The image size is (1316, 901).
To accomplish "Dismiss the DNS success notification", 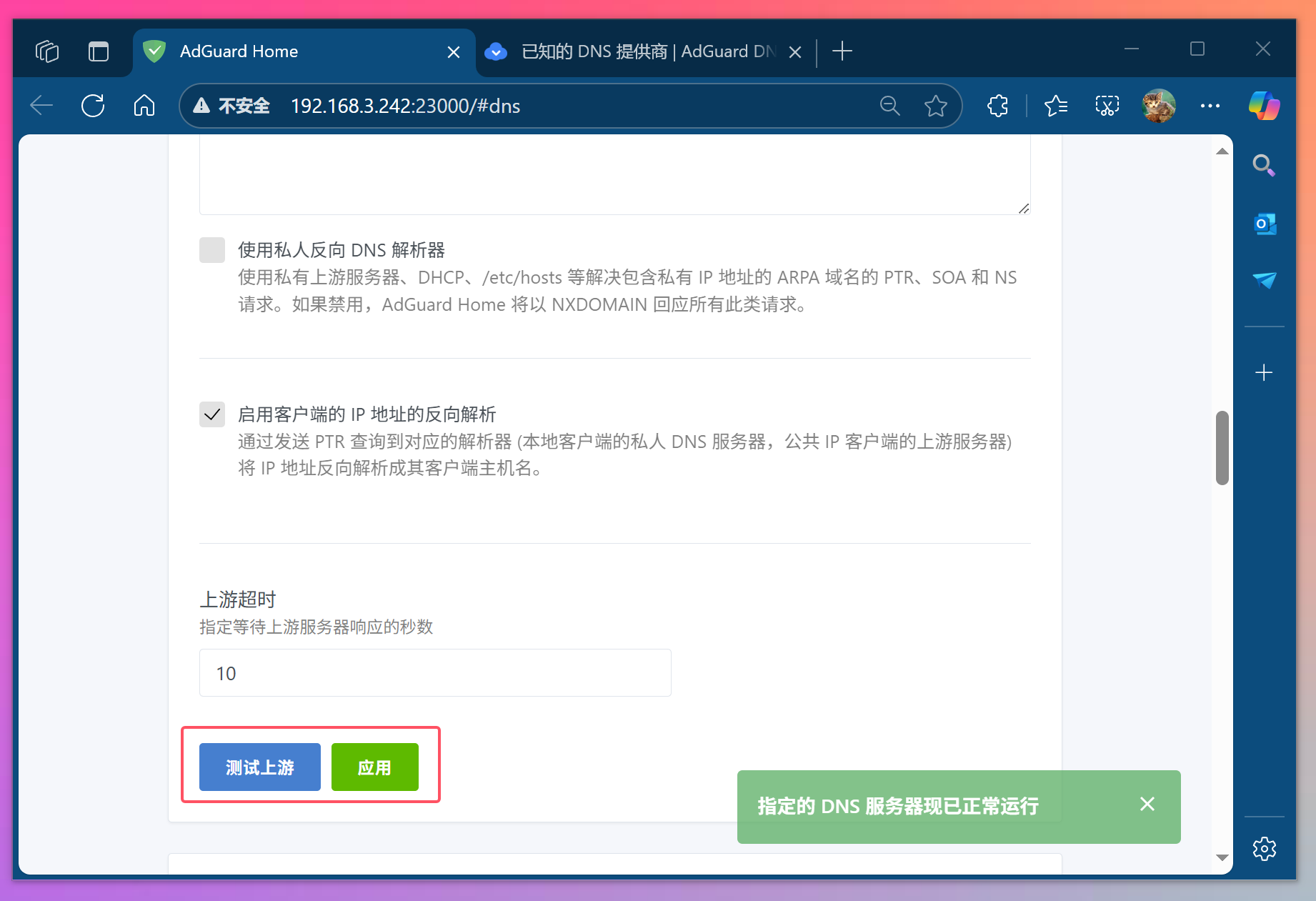I will (x=1147, y=804).
